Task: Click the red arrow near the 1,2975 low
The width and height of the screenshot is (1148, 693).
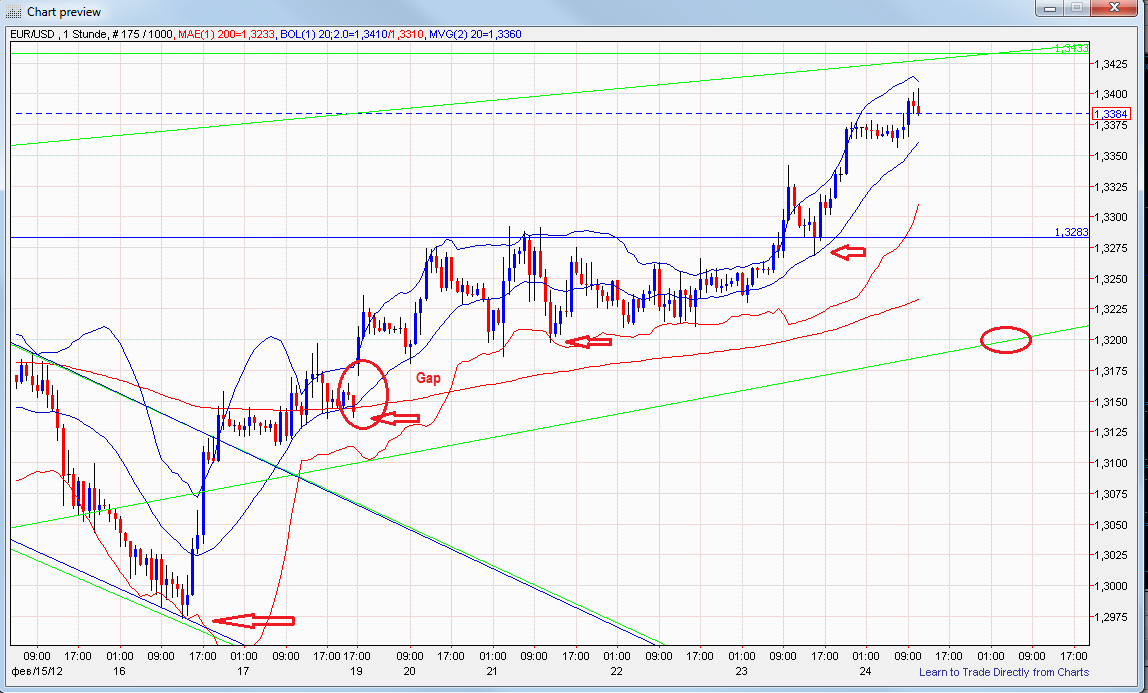Action: (252, 620)
